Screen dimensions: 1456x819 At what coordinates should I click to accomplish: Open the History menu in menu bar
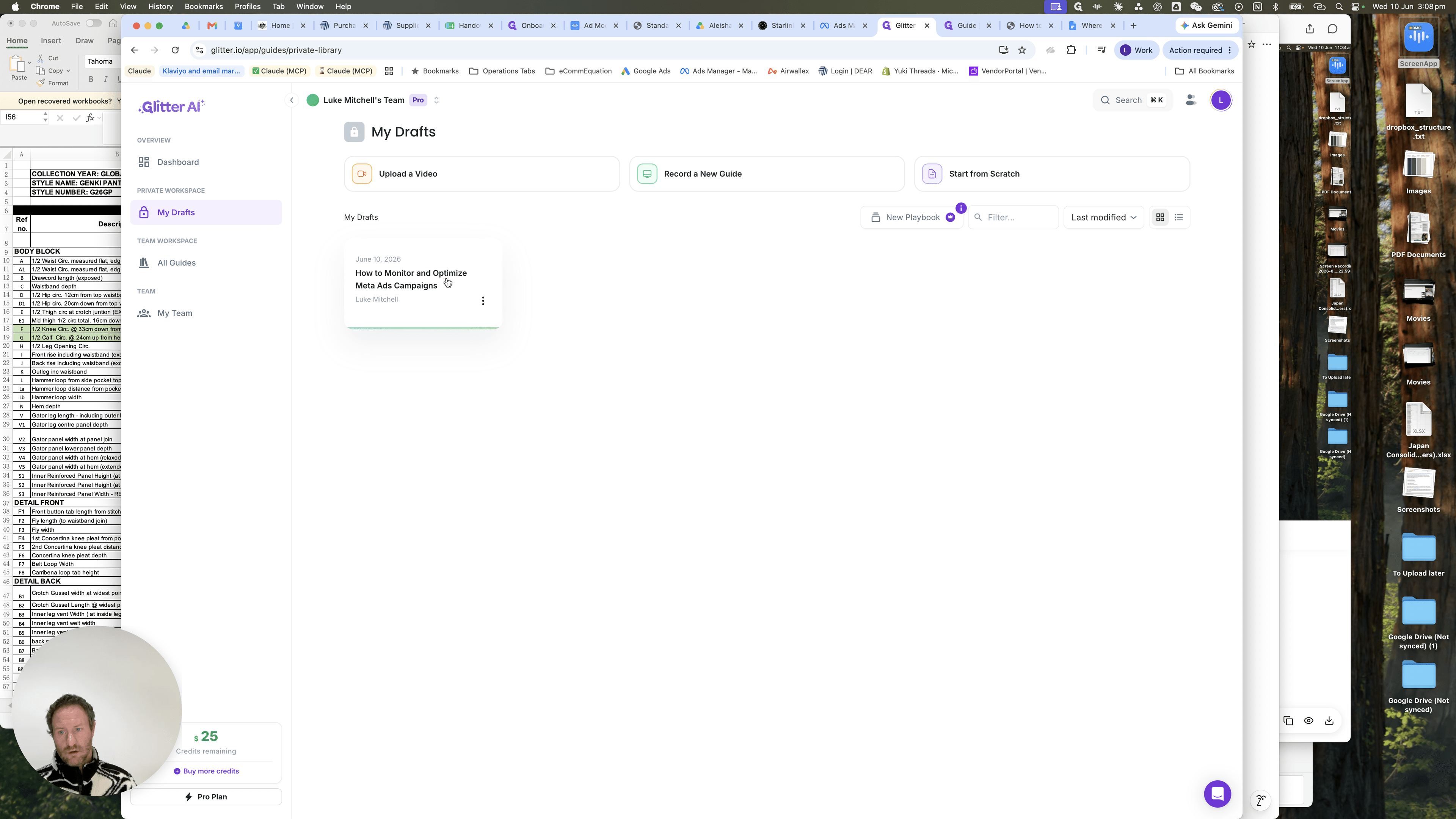tap(160, 7)
